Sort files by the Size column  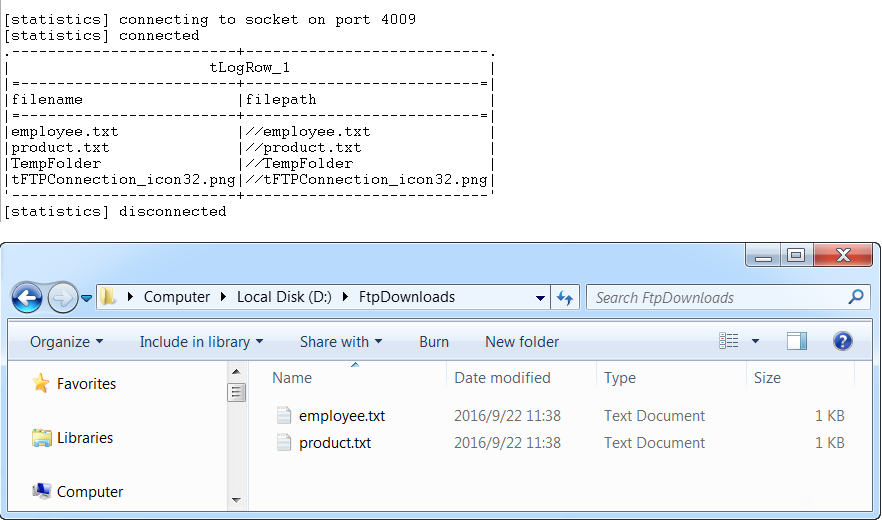pyautogui.click(x=767, y=378)
